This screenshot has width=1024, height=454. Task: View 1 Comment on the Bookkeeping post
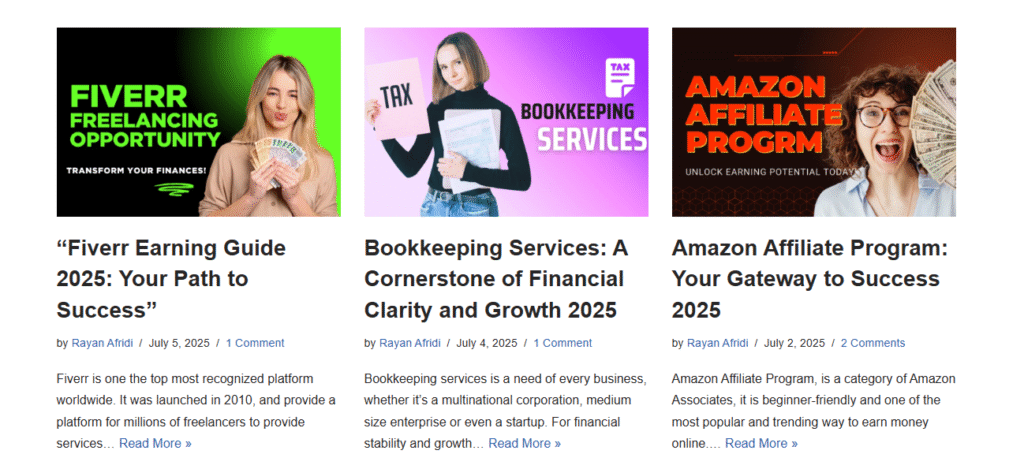pos(562,343)
